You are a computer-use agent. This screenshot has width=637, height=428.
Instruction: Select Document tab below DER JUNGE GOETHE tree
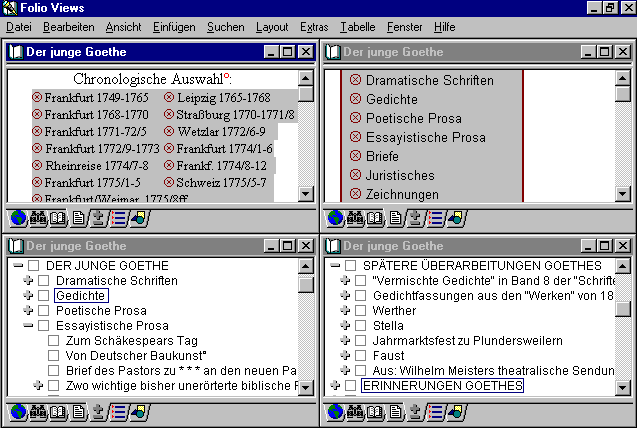pyautogui.click(x=78, y=412)
